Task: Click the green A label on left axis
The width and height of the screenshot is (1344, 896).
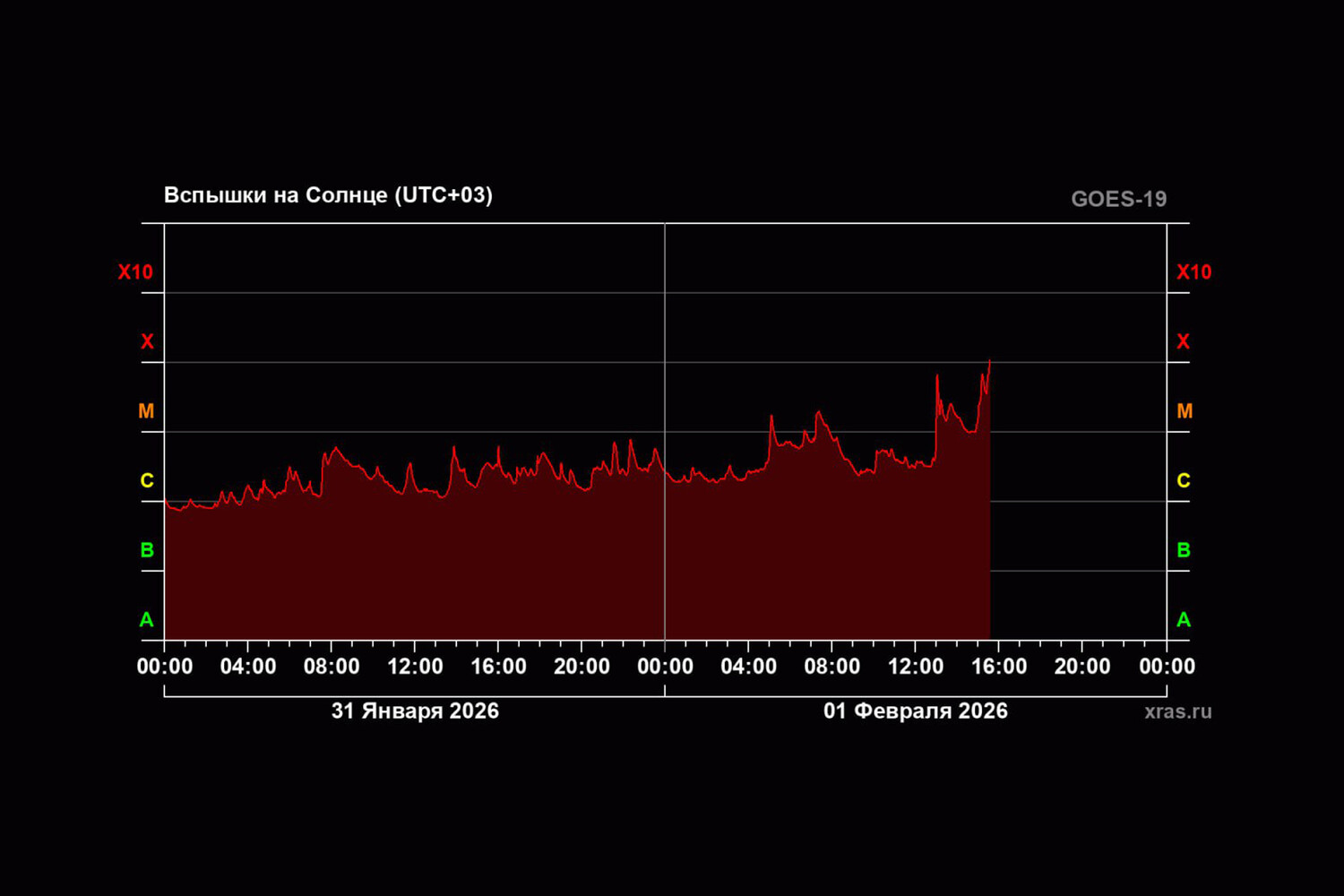Action: click(147, 620)
